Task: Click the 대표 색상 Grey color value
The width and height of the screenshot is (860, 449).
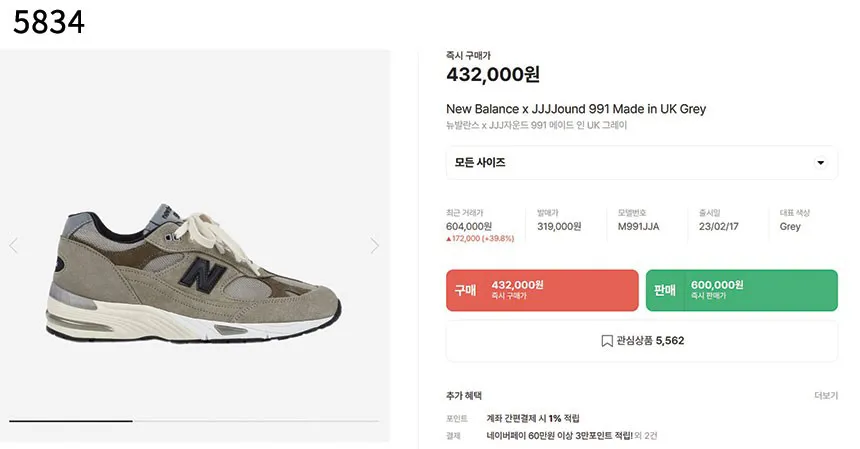Action: tap(790, 227)
